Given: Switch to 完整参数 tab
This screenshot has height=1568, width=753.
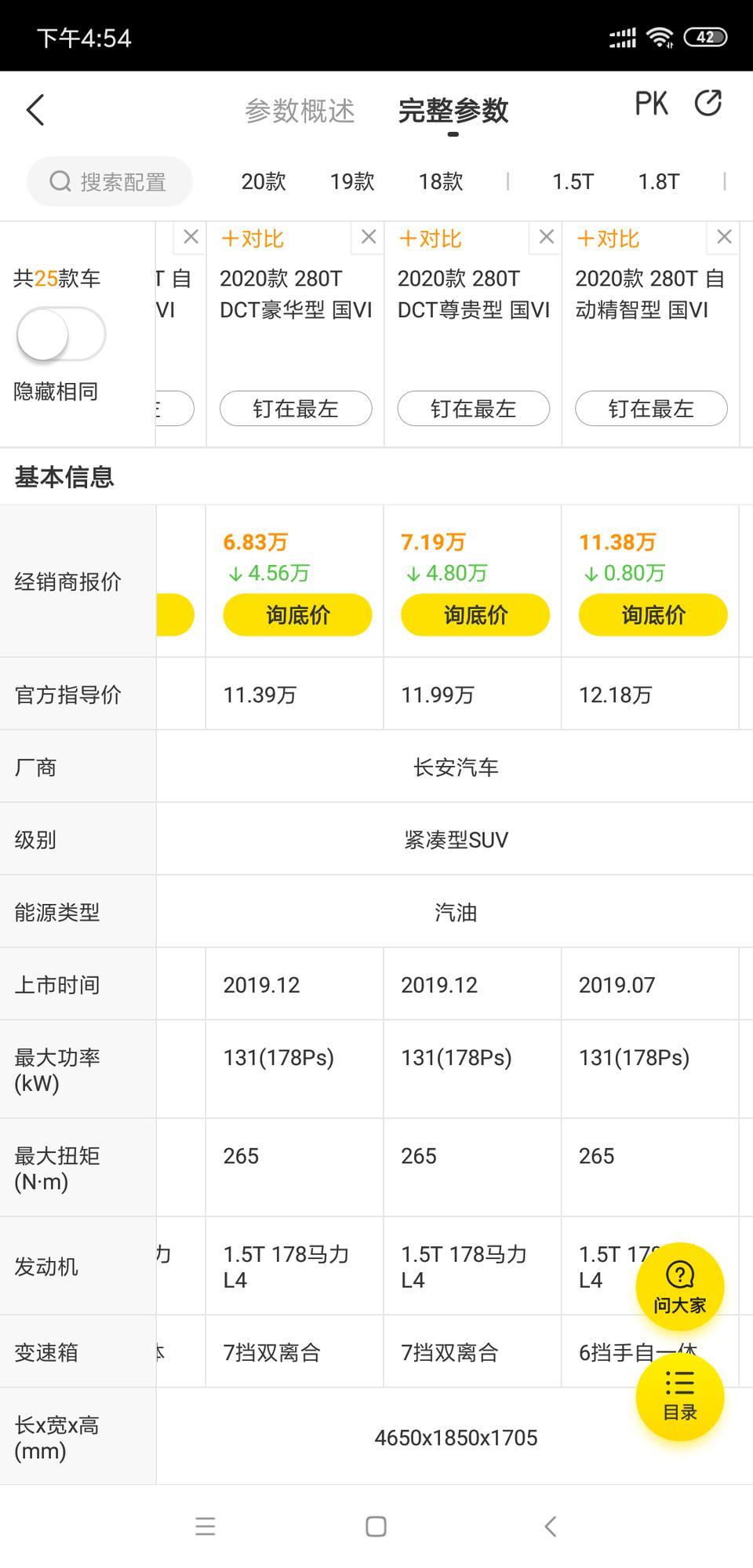Looking at the screenshot, I should pos(453,111).
